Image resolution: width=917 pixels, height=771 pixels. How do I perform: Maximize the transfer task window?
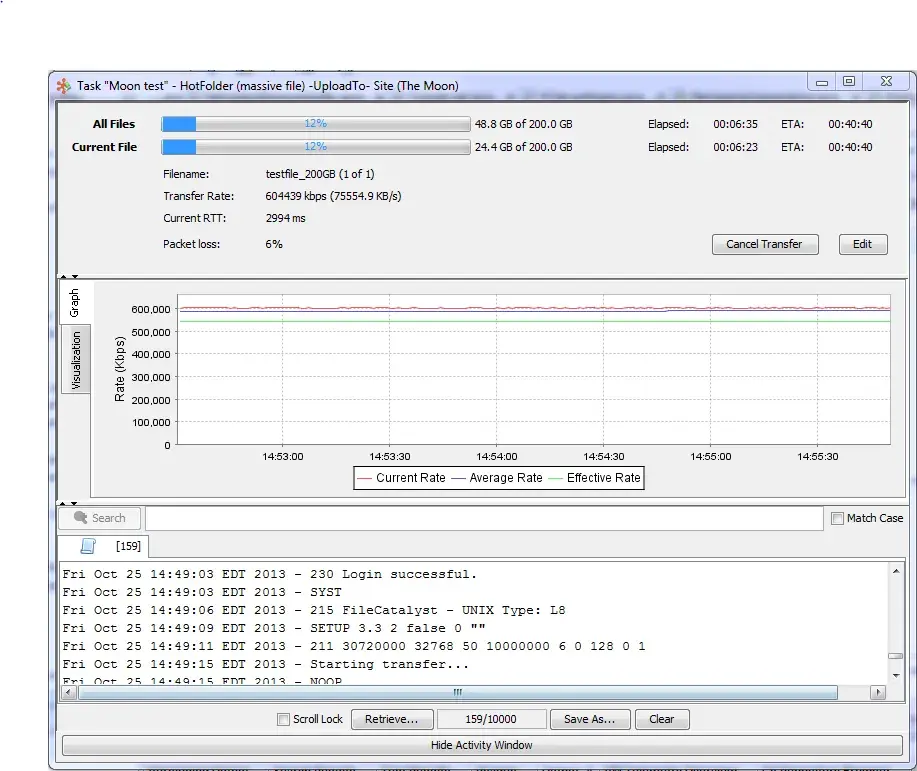click(x=848, y=83)
